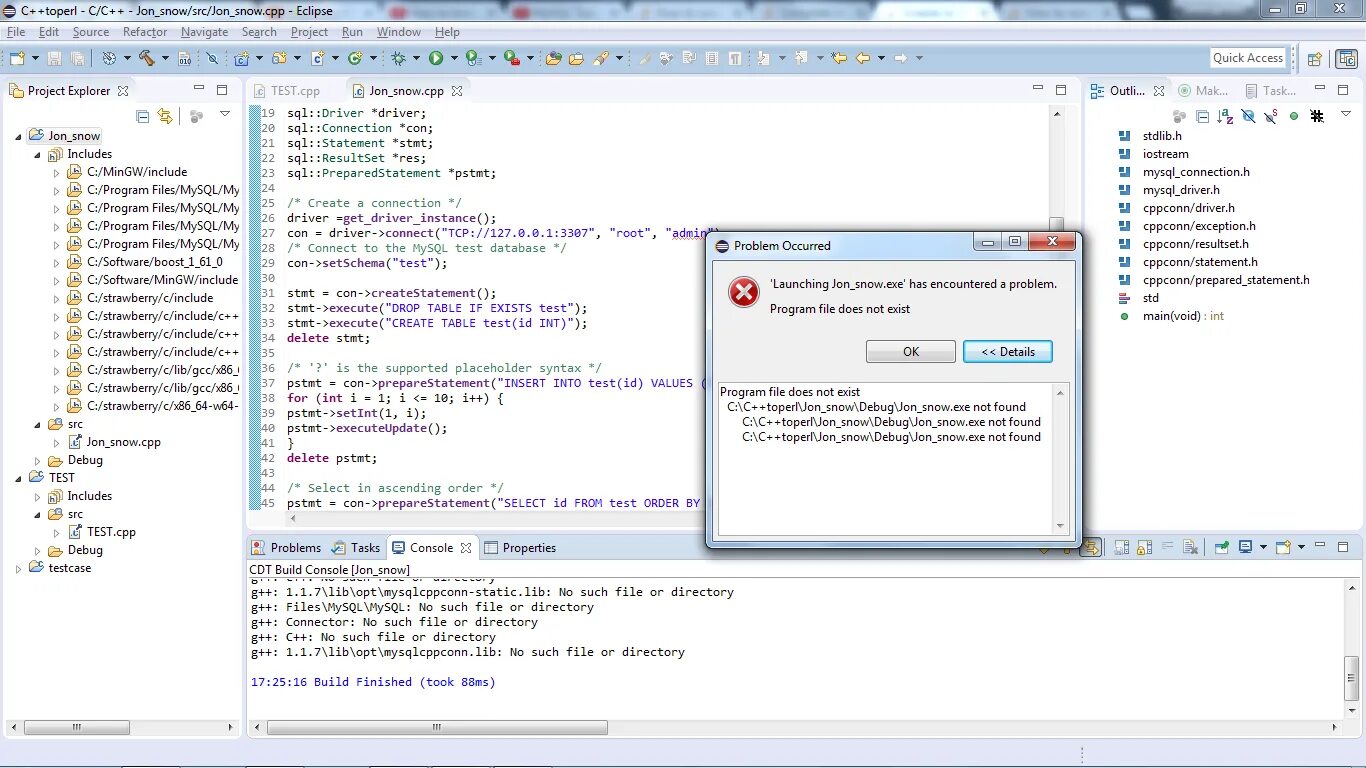This screenshot has height=768, width=1366.
Task: Toggle Hide Static Members in the Outline
Action: click(1271, 116)
